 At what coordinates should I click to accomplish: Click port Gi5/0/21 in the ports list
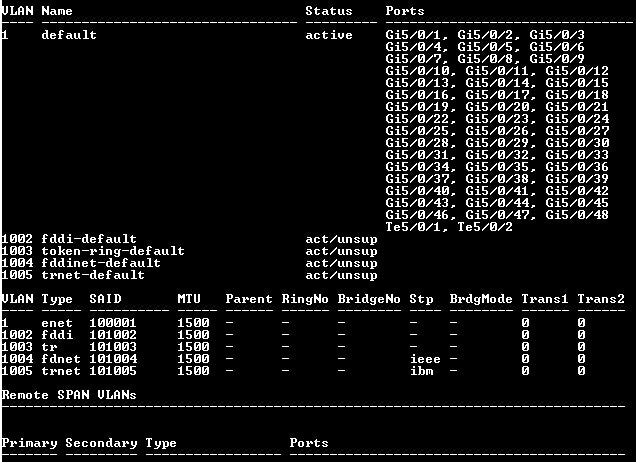(x=577, y=107)
